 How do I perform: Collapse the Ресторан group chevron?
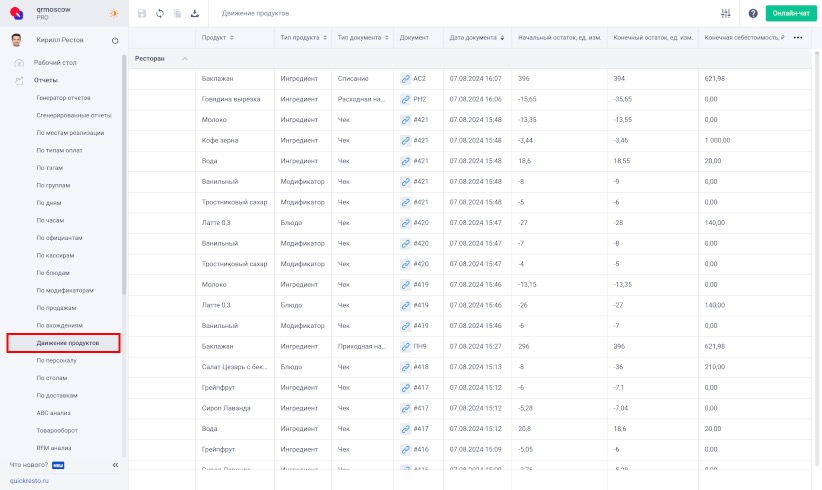(185, 59)
